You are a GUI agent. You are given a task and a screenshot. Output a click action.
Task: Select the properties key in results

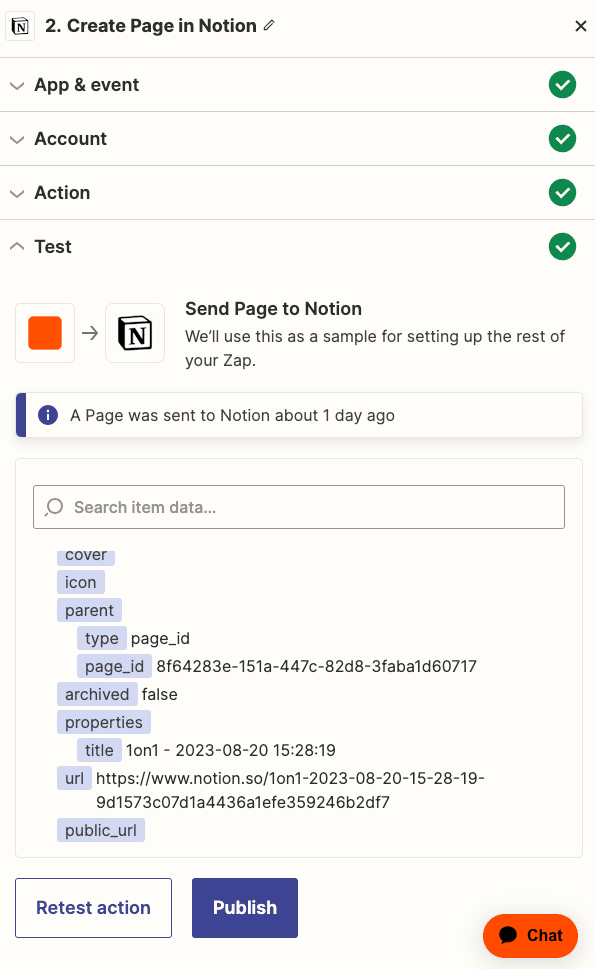pyautogui.click(x=104, y=722)
